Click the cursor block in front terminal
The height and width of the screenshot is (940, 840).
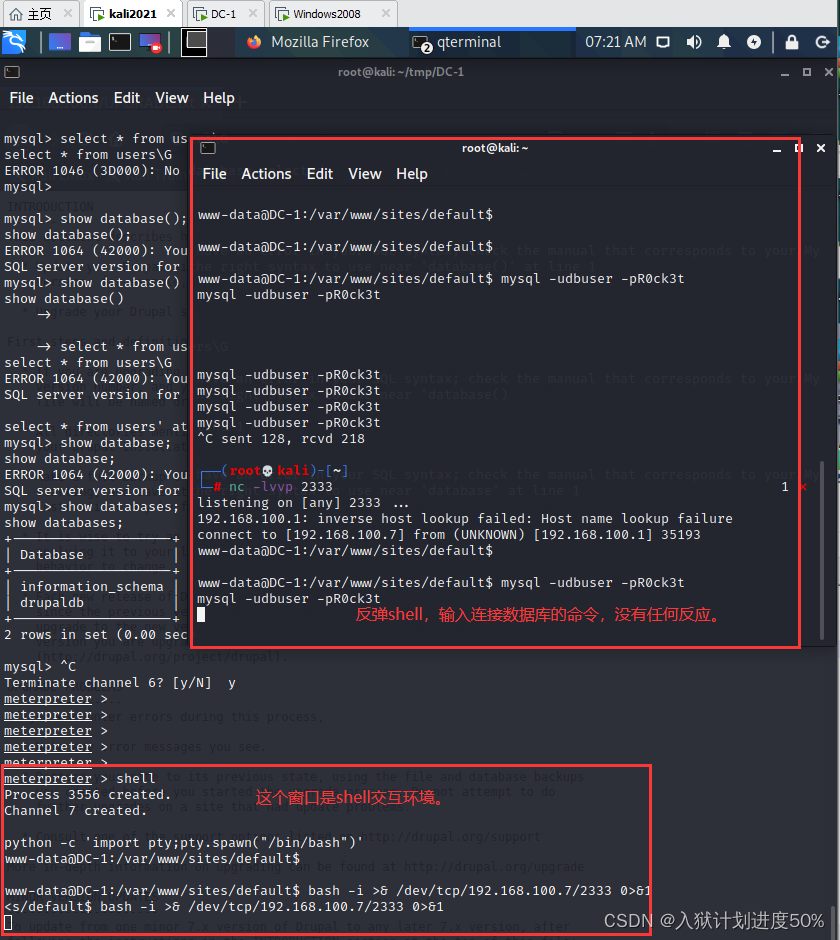(201, 614)
